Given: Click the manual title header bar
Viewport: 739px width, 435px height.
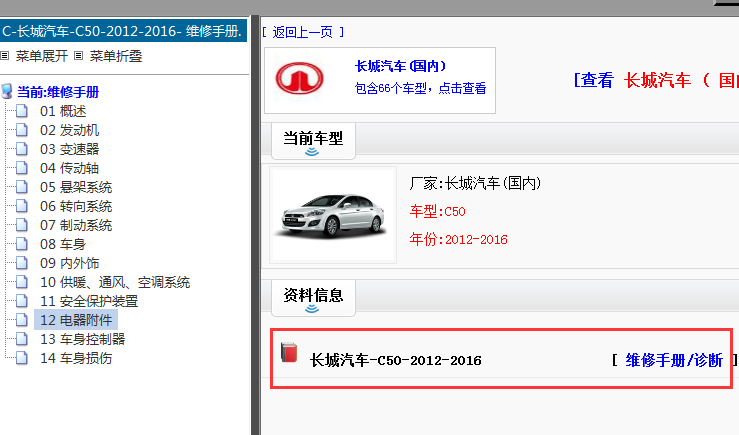Looking at the screenshot, I should click(123, 31).
